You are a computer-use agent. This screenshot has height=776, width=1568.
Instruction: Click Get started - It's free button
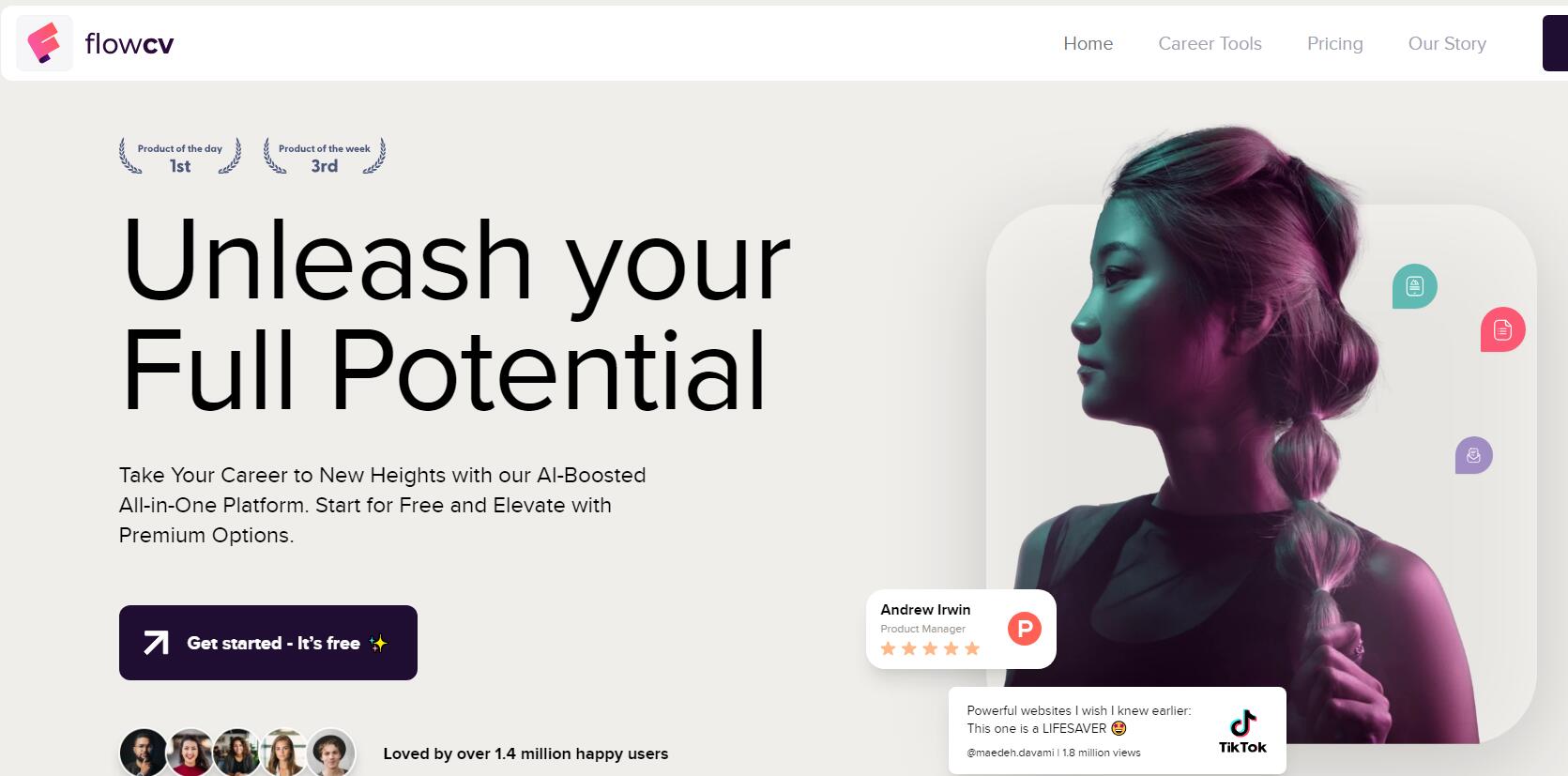268,643
